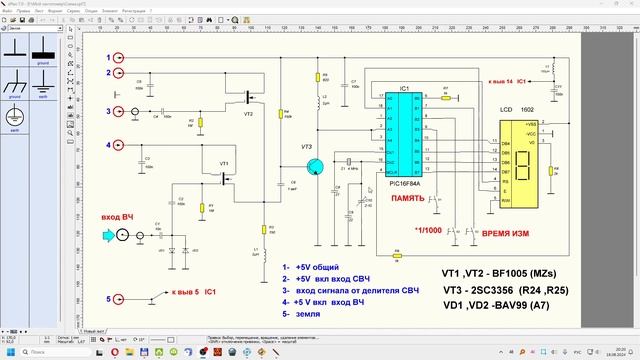Image resolution: width=640 pixels, height=360 pixels.
Task: Pick the circled earth symbol from library
Action: tap(15, 117)
